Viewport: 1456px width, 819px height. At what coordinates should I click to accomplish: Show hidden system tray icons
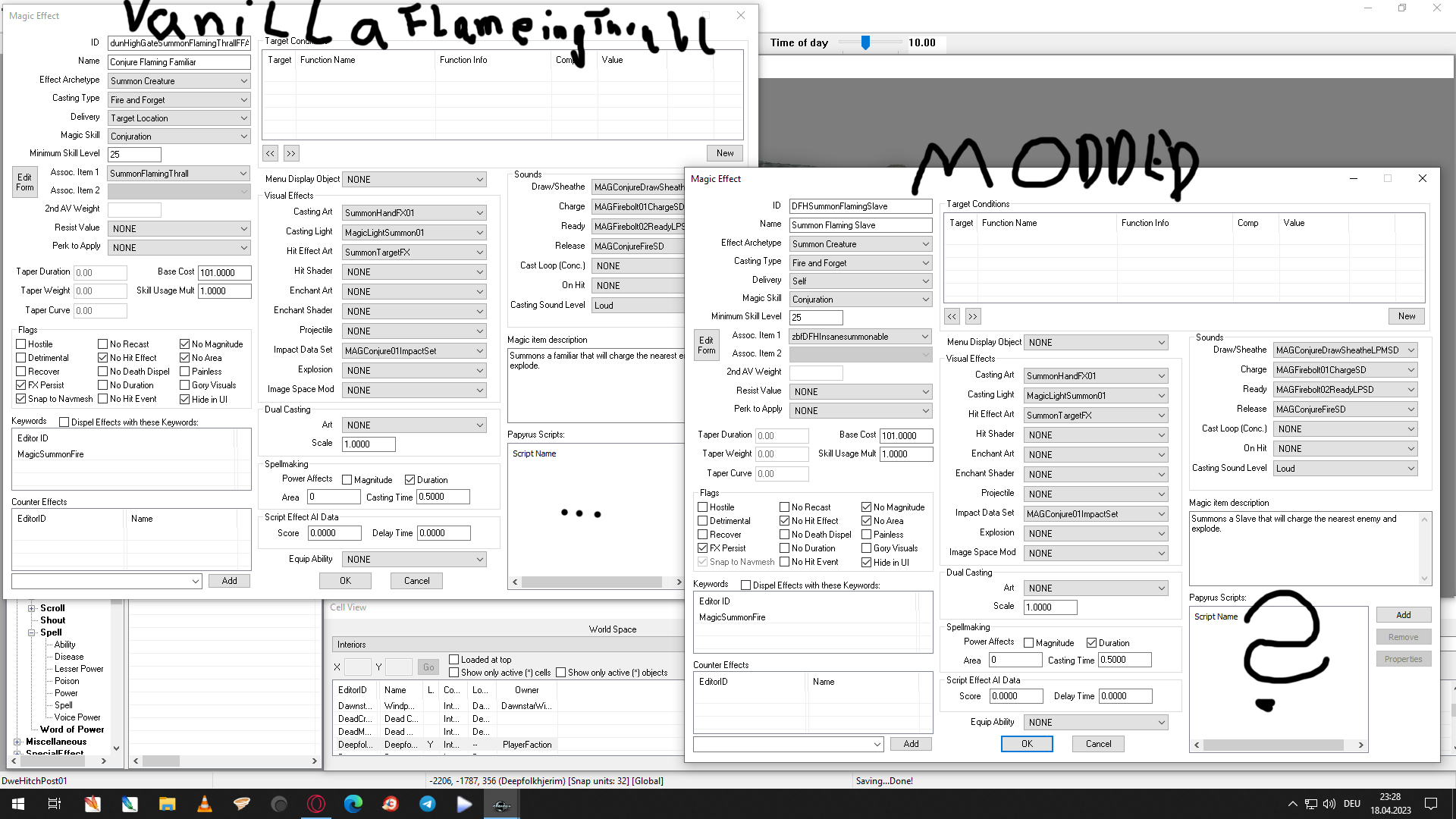point(1292,804)
